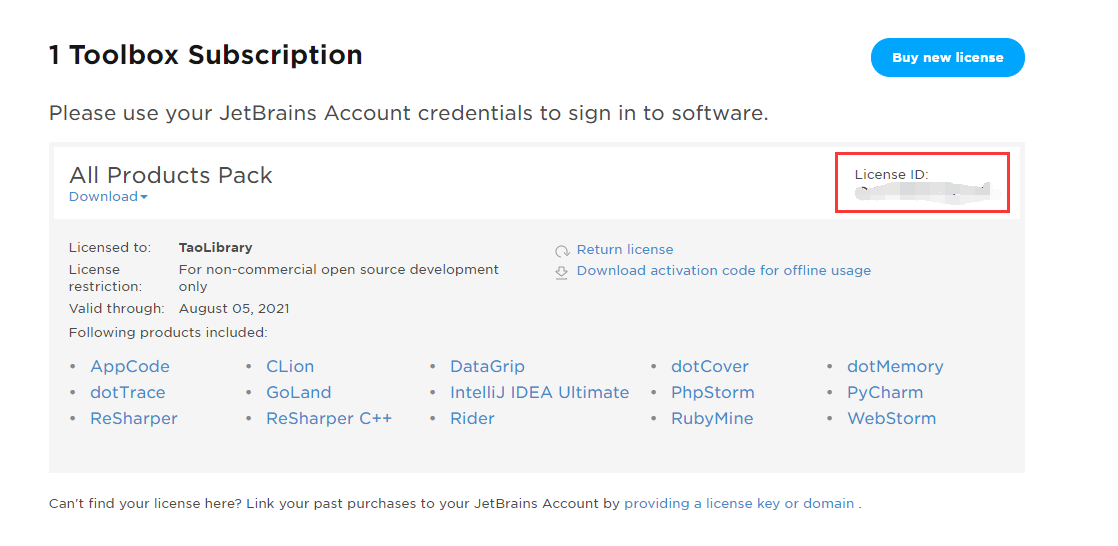Open the RubyMine product link
The width and height of the screenshot is (1118, 546).
coord(712,418)
